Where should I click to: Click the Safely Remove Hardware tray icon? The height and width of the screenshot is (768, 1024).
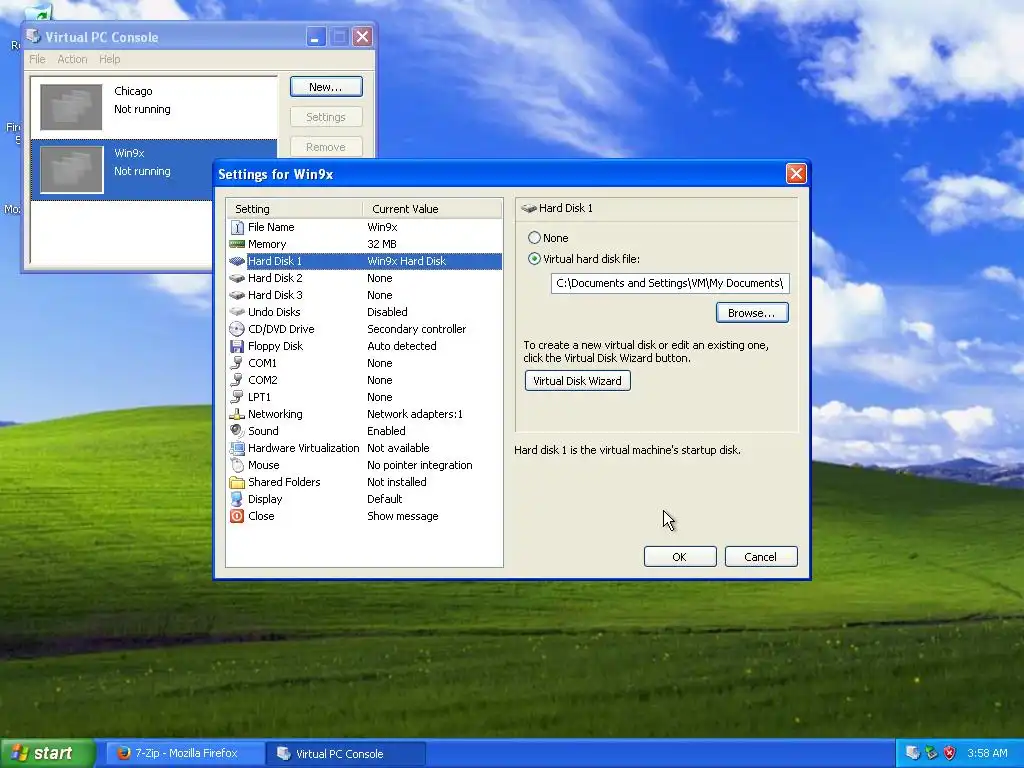931,753
